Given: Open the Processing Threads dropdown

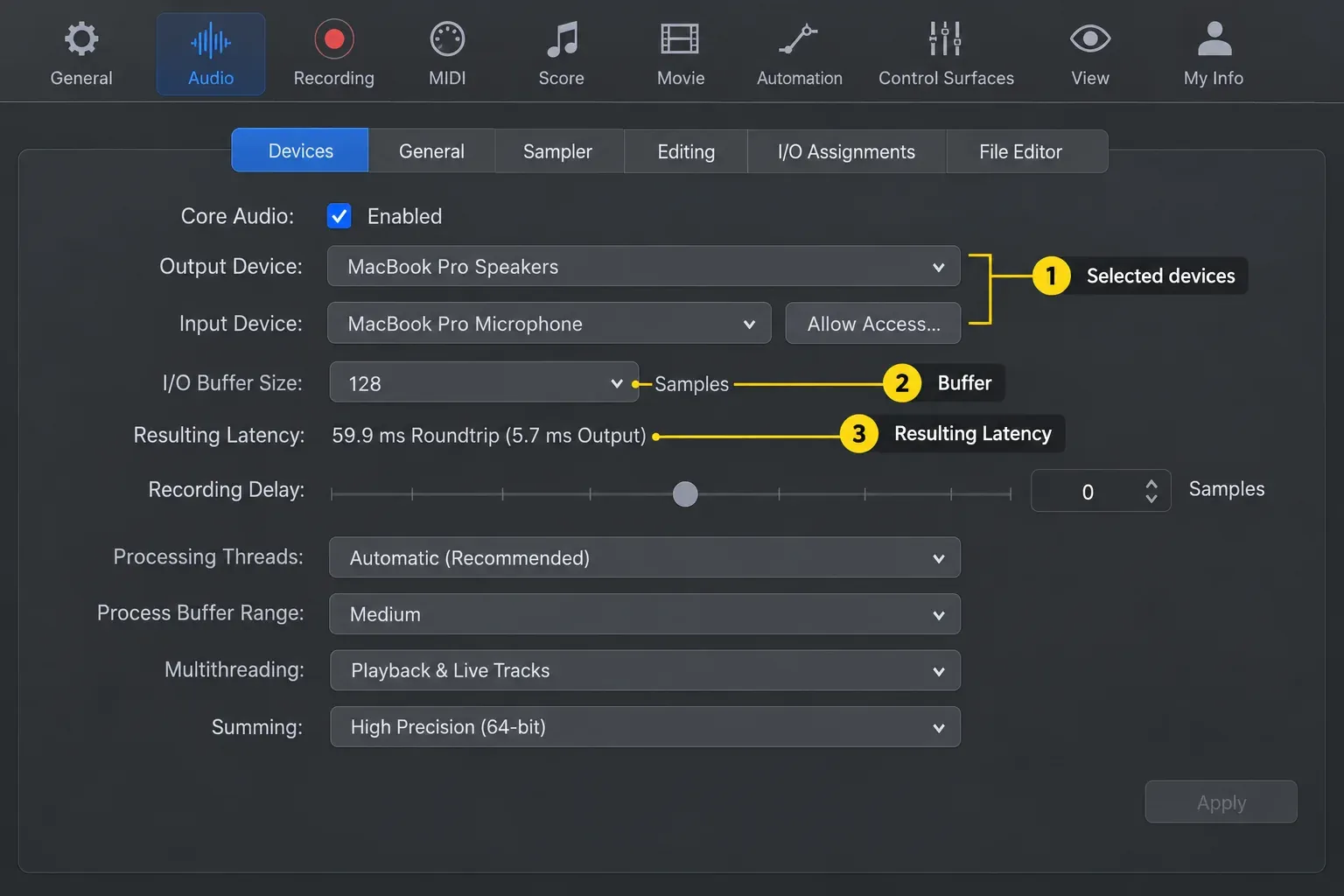Looking at the screenshot, I should pos(645,557).
